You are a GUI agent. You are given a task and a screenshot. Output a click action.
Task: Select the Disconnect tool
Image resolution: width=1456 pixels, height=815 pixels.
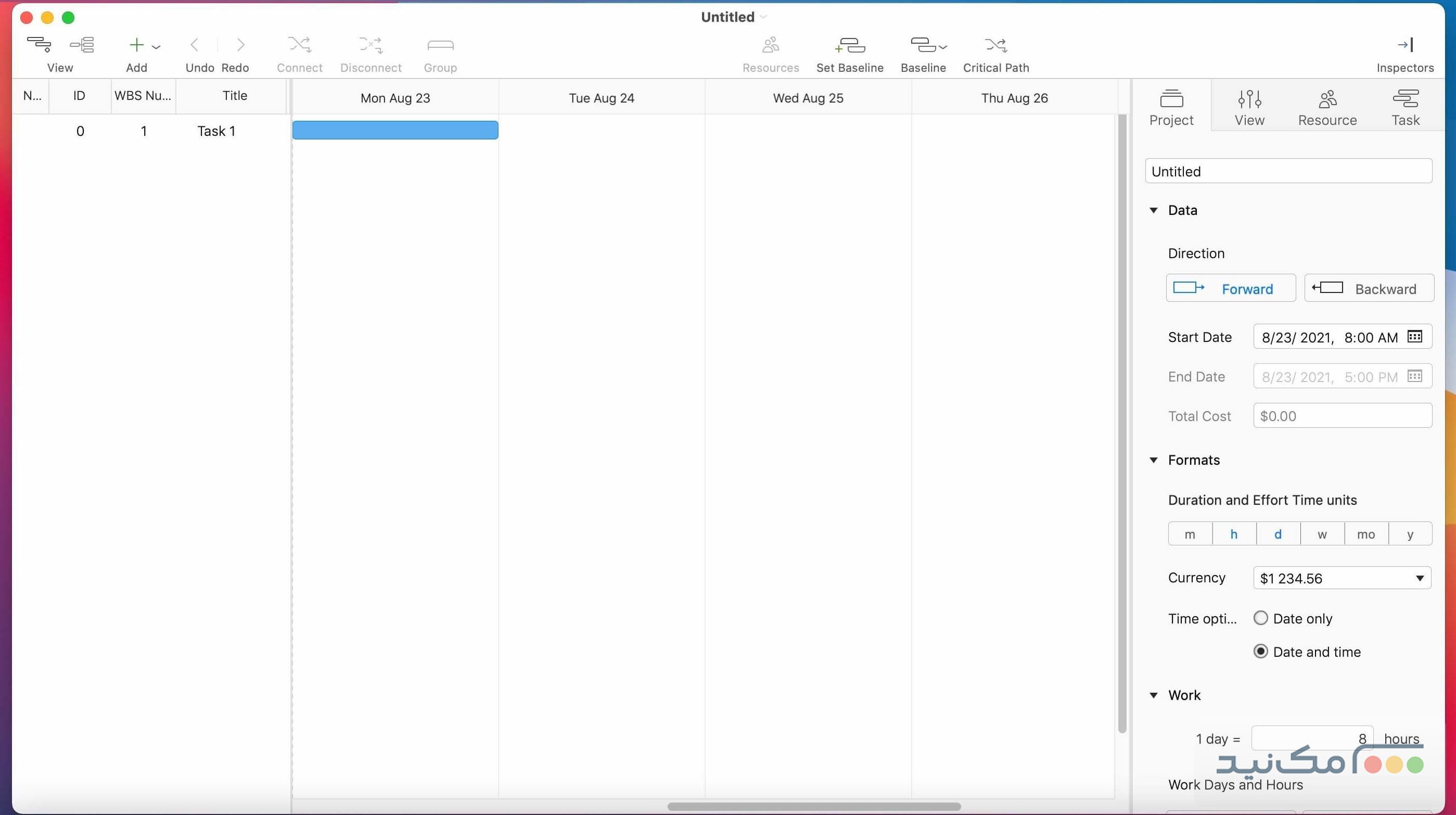point(370,45)
